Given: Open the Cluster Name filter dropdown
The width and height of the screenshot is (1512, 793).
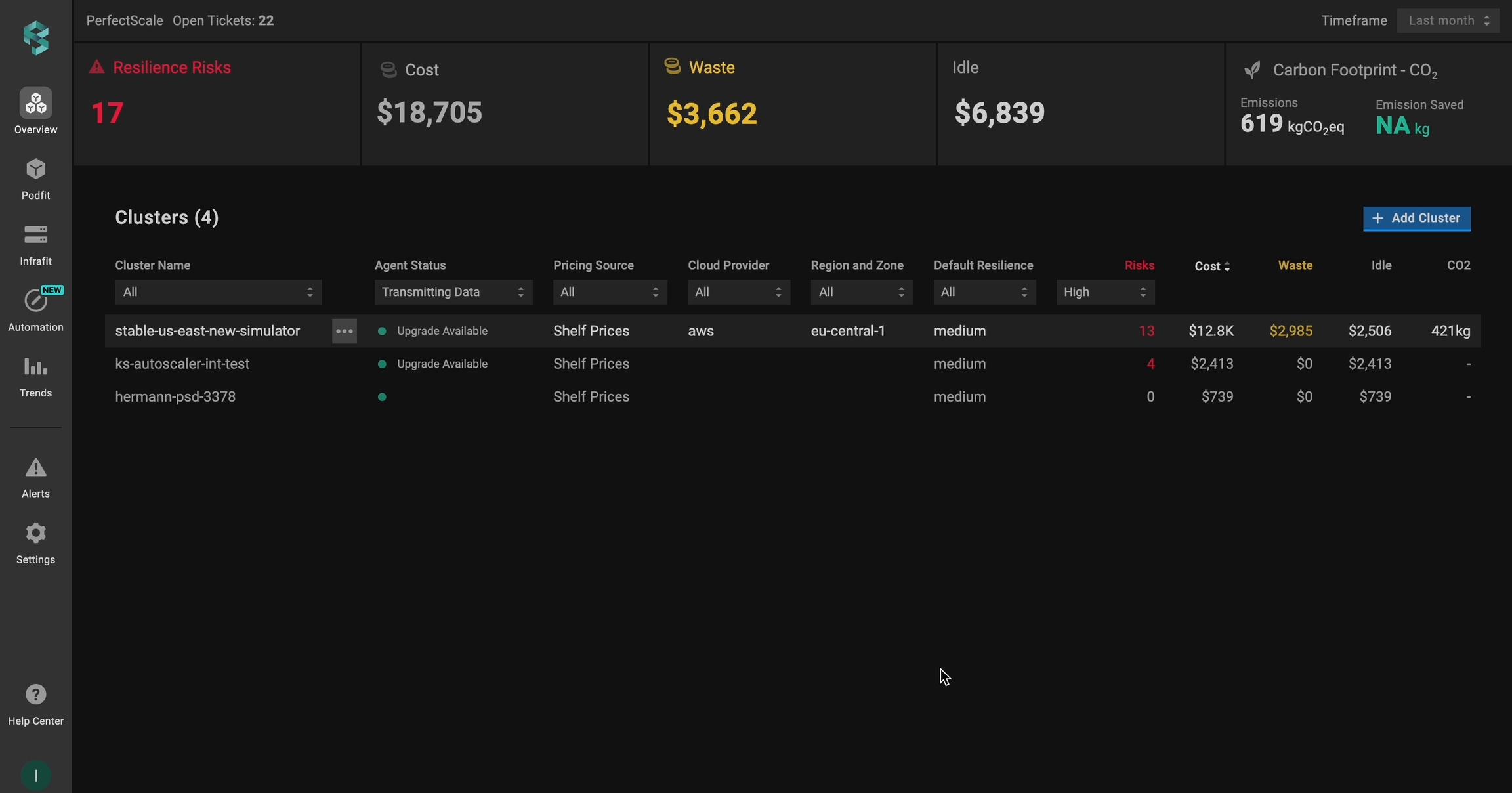Looking at the screenshot, I should tap(218, 292).
